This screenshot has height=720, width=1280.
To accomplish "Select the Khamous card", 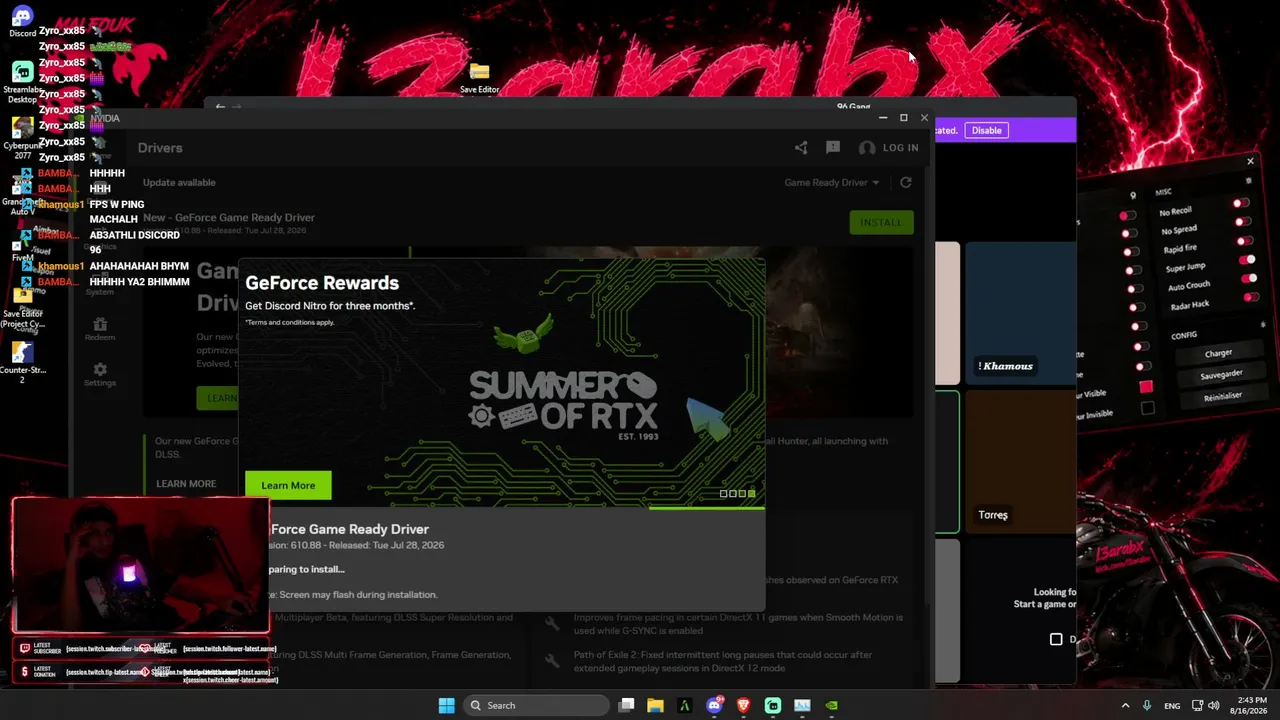I will (1021, 313).
